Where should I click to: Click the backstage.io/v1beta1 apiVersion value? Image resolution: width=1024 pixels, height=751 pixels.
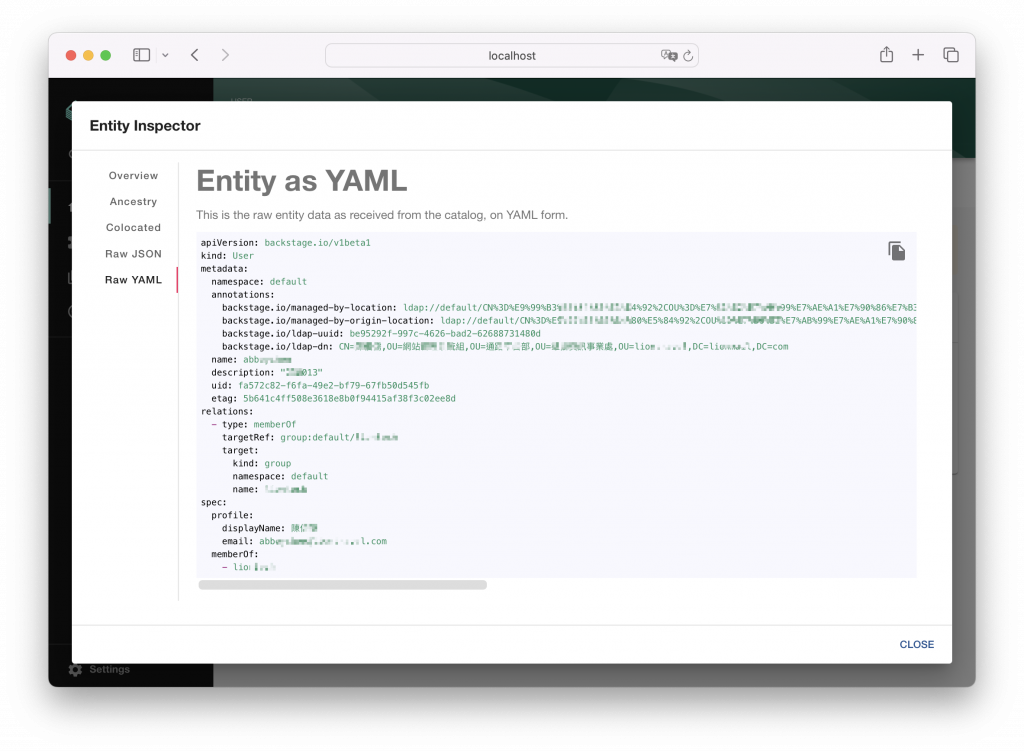click(317, 243)
